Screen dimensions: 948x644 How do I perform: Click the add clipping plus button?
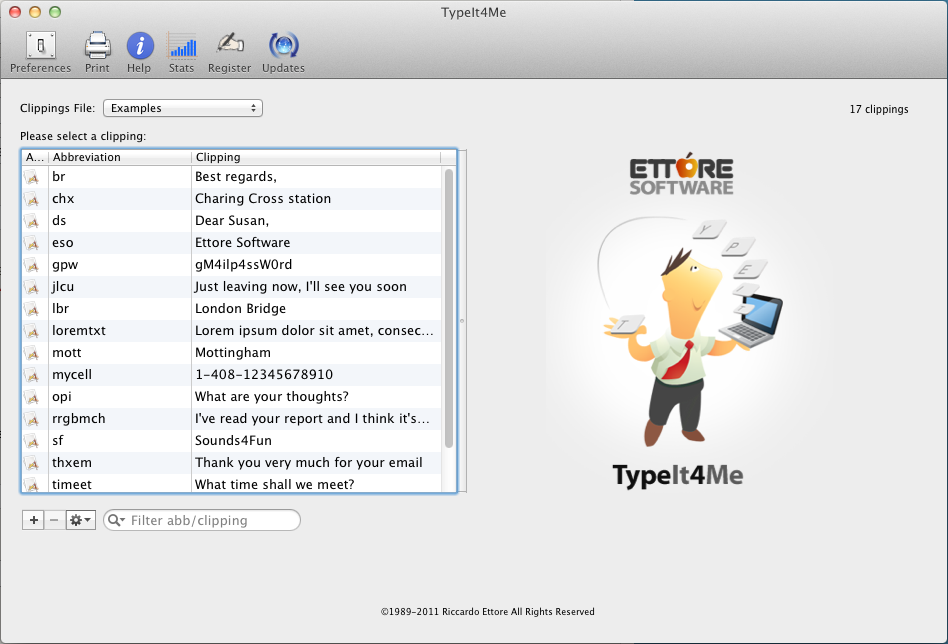pos(33,520)
